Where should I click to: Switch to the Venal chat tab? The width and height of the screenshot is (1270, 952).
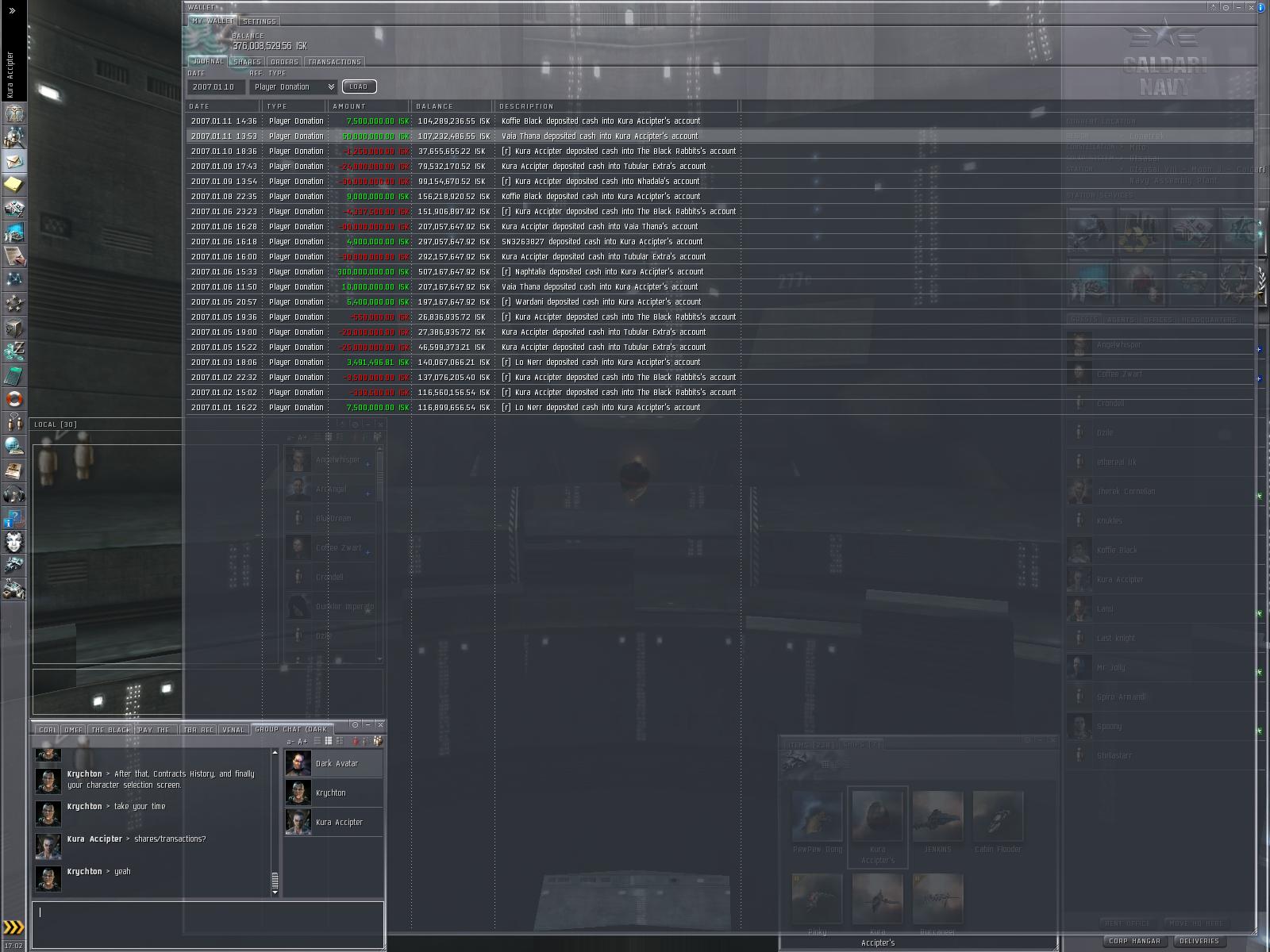pos(233,730)
